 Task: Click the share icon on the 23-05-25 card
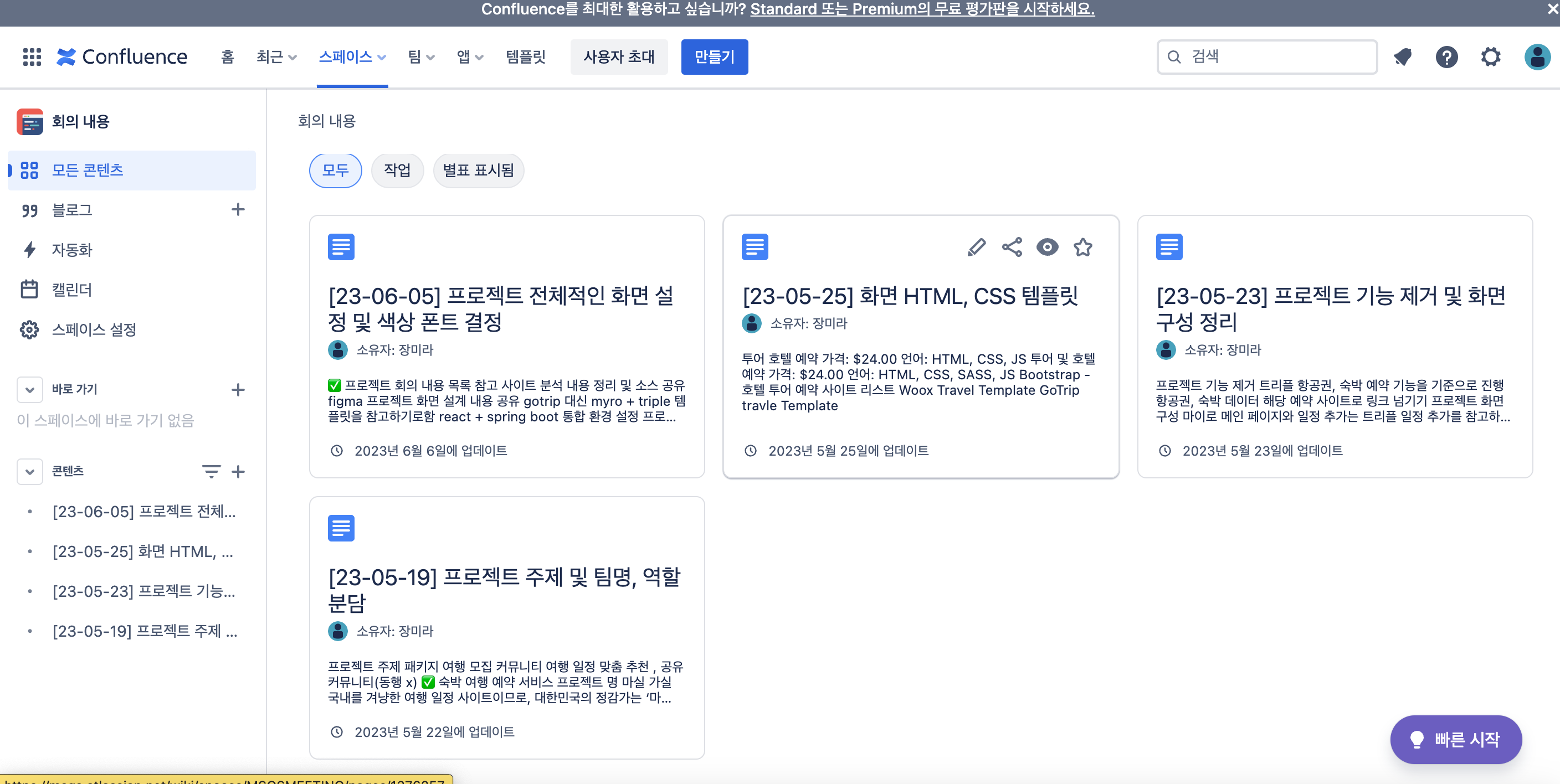(x=1012, y=247)
